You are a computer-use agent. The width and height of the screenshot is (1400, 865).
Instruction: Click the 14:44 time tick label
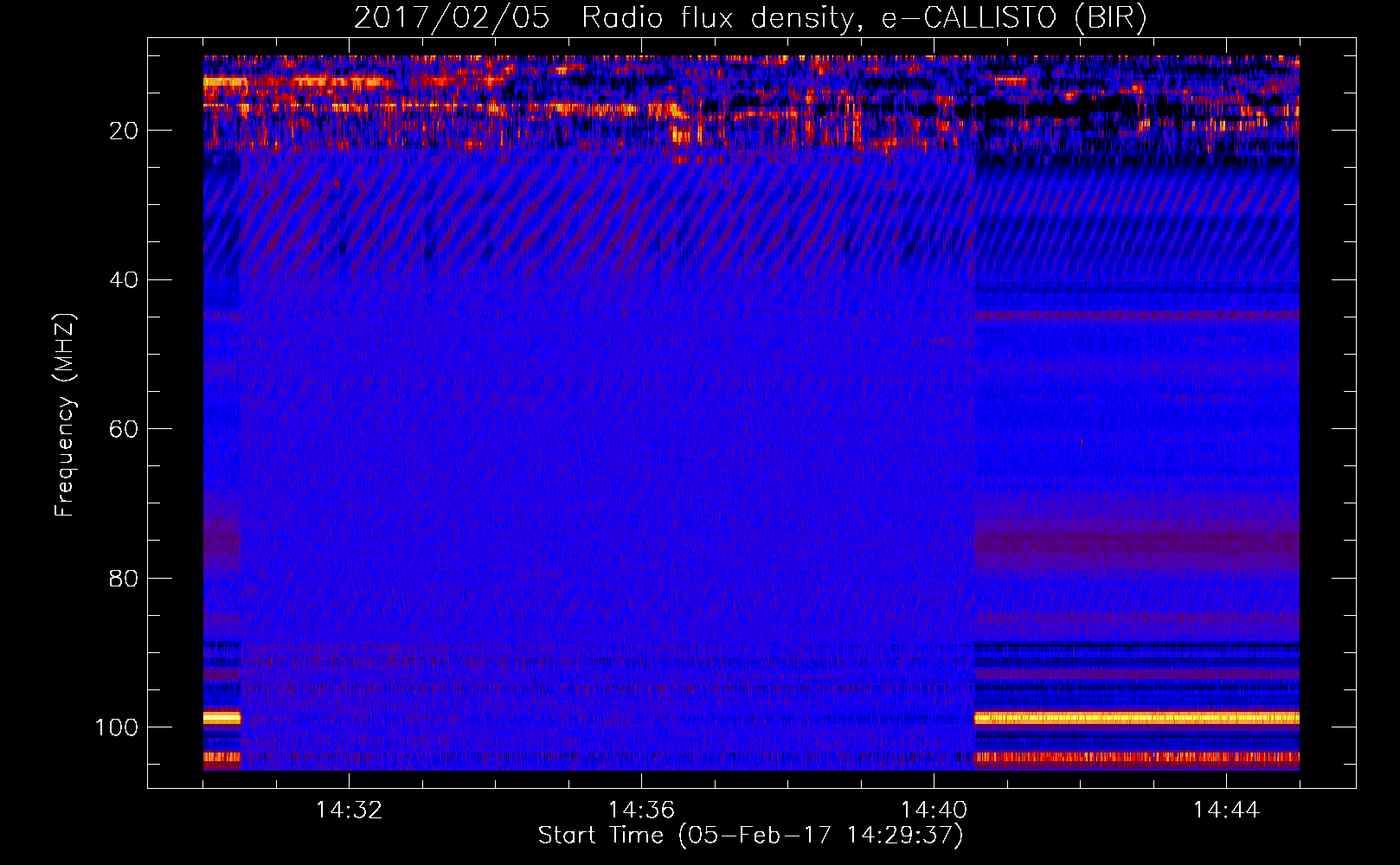[x=1226, y=811]
